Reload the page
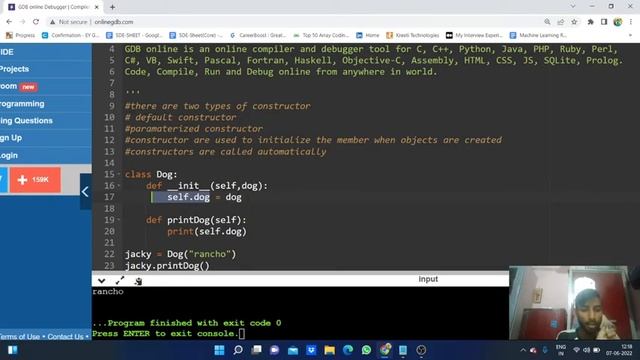 click(36, 22)
